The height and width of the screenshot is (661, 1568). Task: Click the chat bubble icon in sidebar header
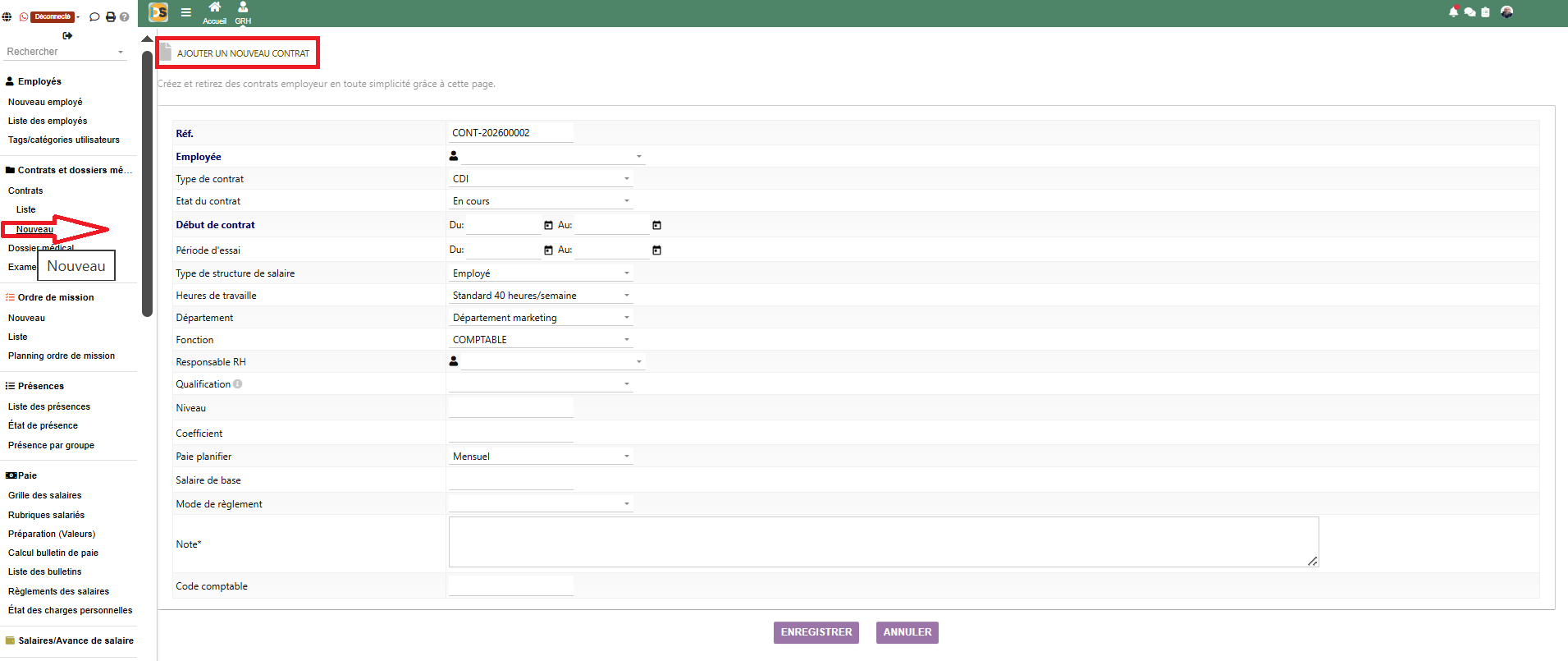(x=94, y=16)
